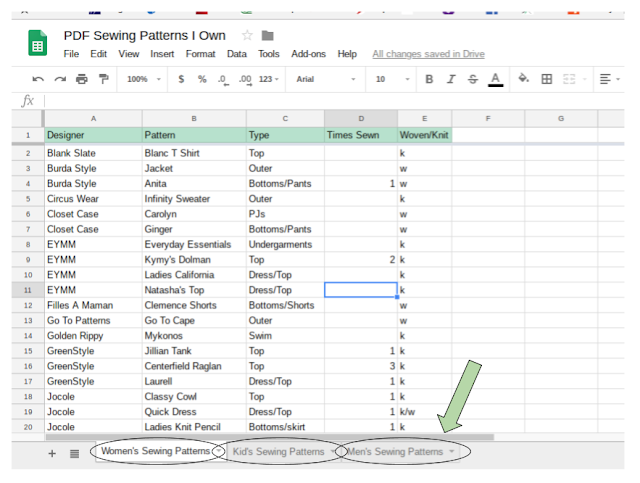Select the Kymy's Dolman cell

(x=194, y=260)
